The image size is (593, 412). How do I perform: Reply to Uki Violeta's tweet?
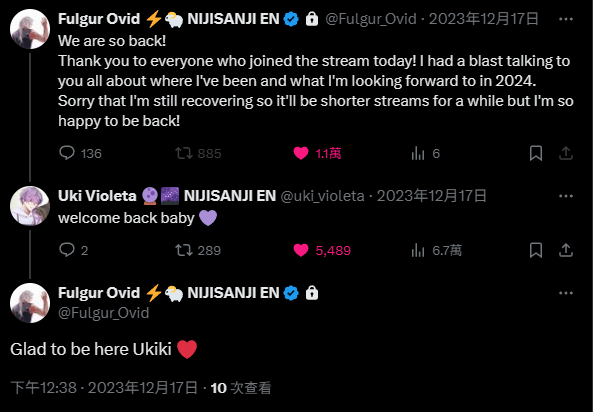click(x=74, y=250)
